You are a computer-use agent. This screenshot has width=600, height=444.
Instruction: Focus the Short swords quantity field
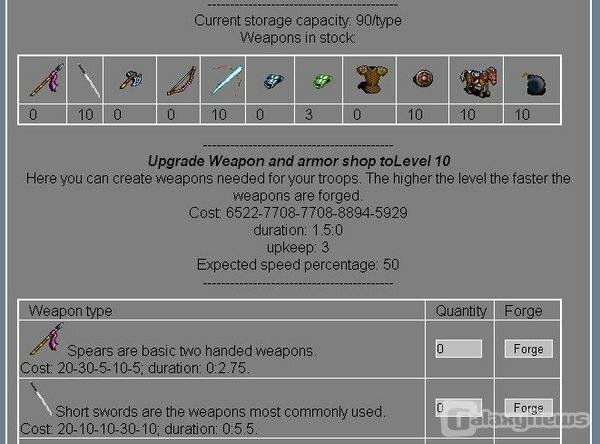(x=458, y=408)
